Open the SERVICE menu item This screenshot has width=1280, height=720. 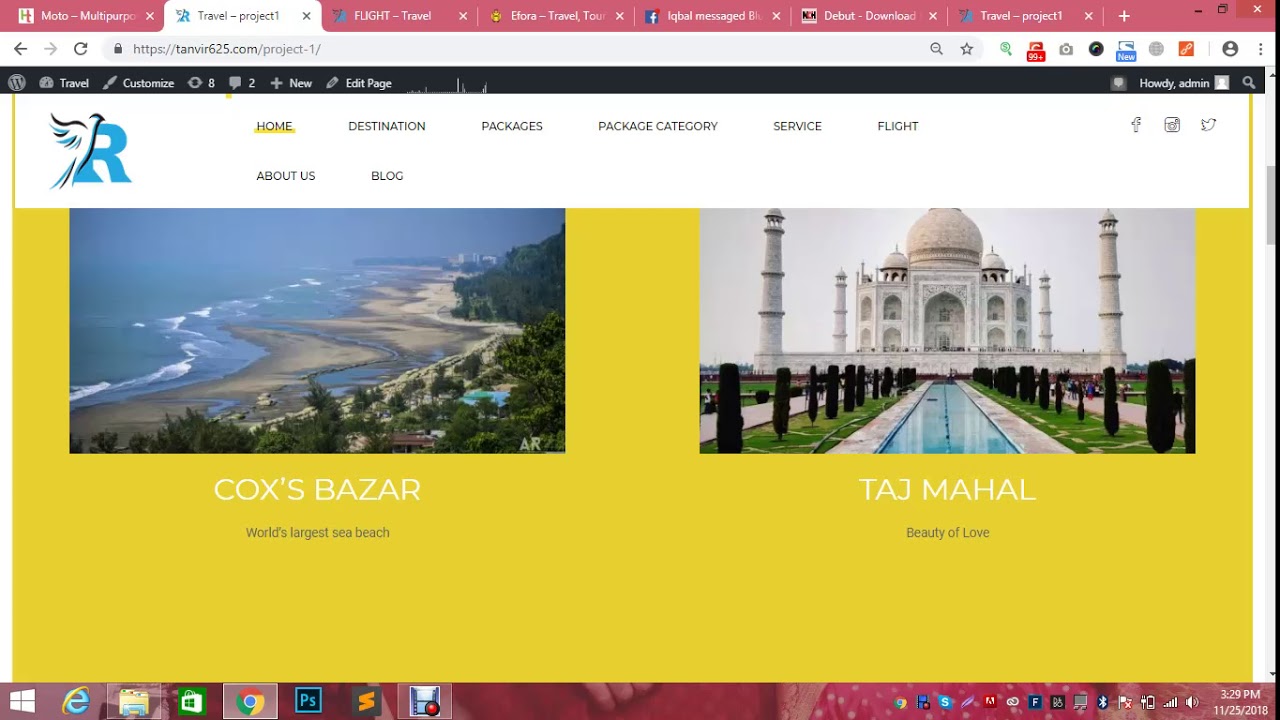coord(797,126)
